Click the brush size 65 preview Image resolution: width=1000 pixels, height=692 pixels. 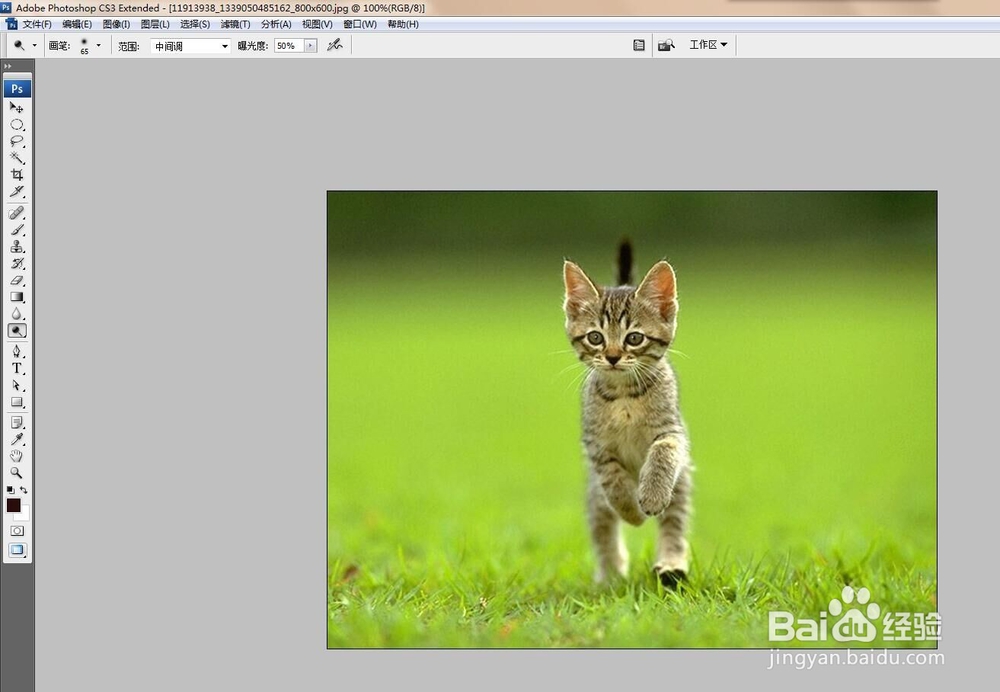coord(84,46)
